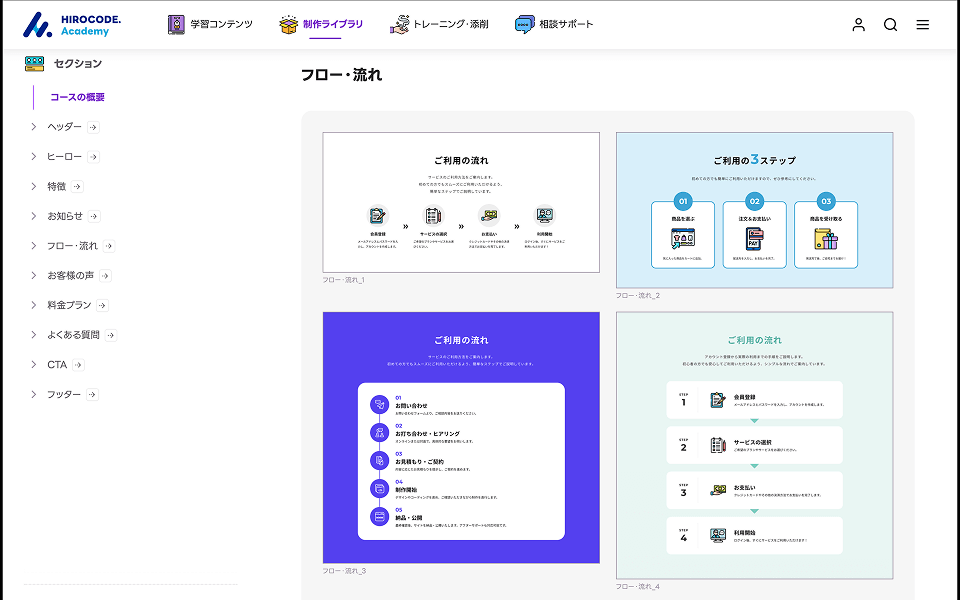Open the 学習コンテンツ menu item
Viewport: 960px width, 600px height.
tap(222, 25)
